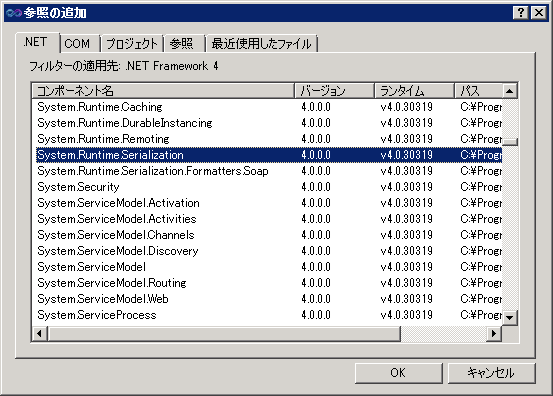Image resolution: width=553 pixels, height=396 pixels.
Task: Click the vertical scrollbar thumb
Action: [509, 142]
